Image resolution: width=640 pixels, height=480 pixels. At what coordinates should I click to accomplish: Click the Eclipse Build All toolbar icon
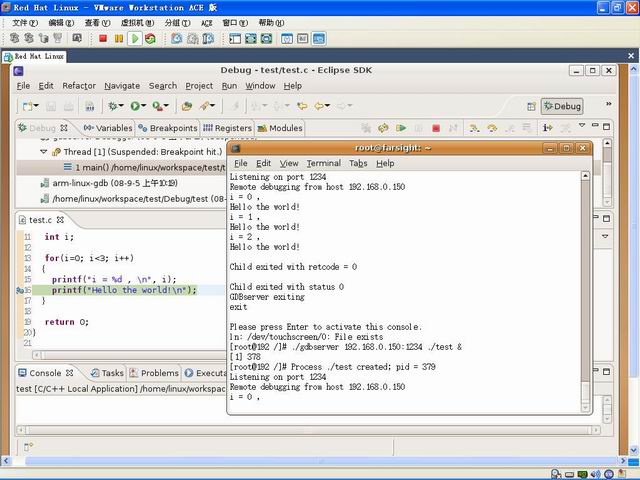click(x=90, y=107)
